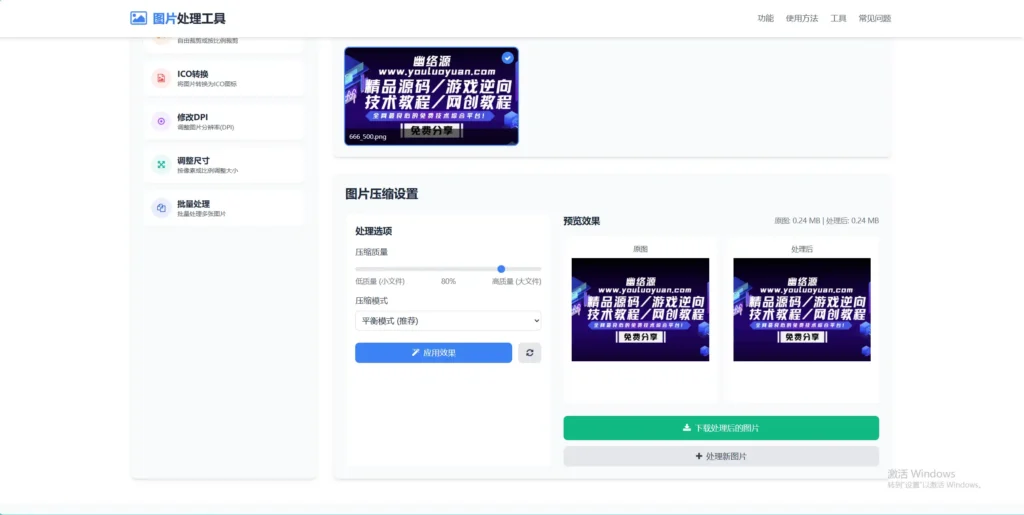Open the 使用方法 nav item
Screen dimensions: 1024x515
[x=802, y=18]
